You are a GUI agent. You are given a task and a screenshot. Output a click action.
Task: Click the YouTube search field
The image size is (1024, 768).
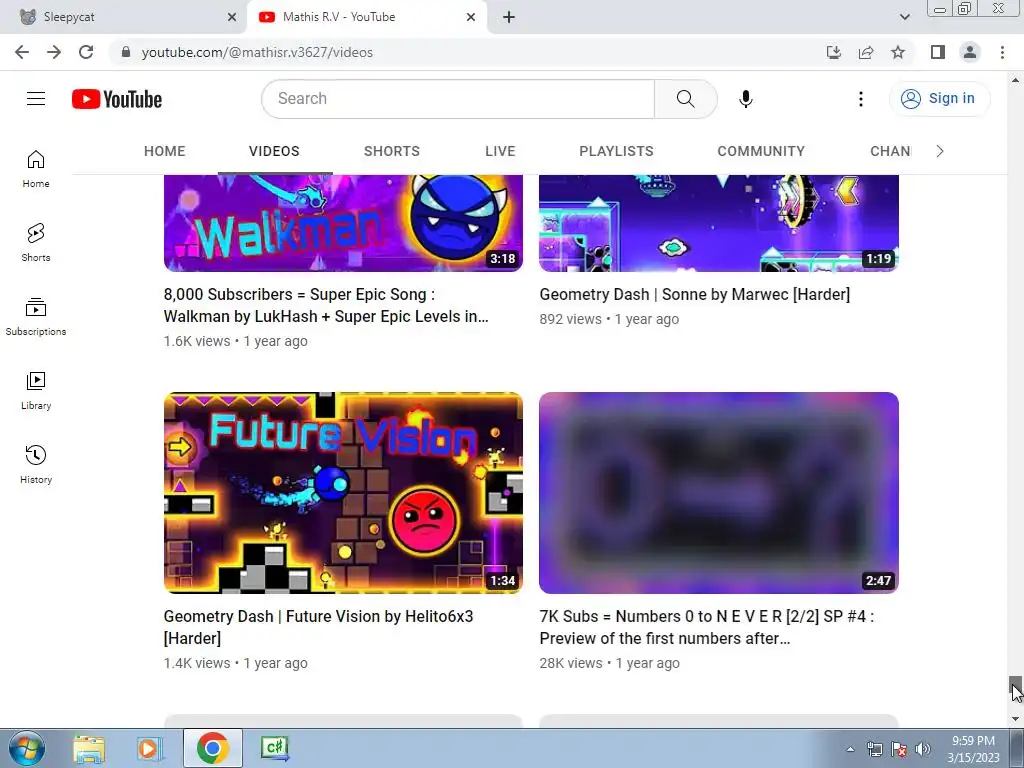(x=458, y=99)
